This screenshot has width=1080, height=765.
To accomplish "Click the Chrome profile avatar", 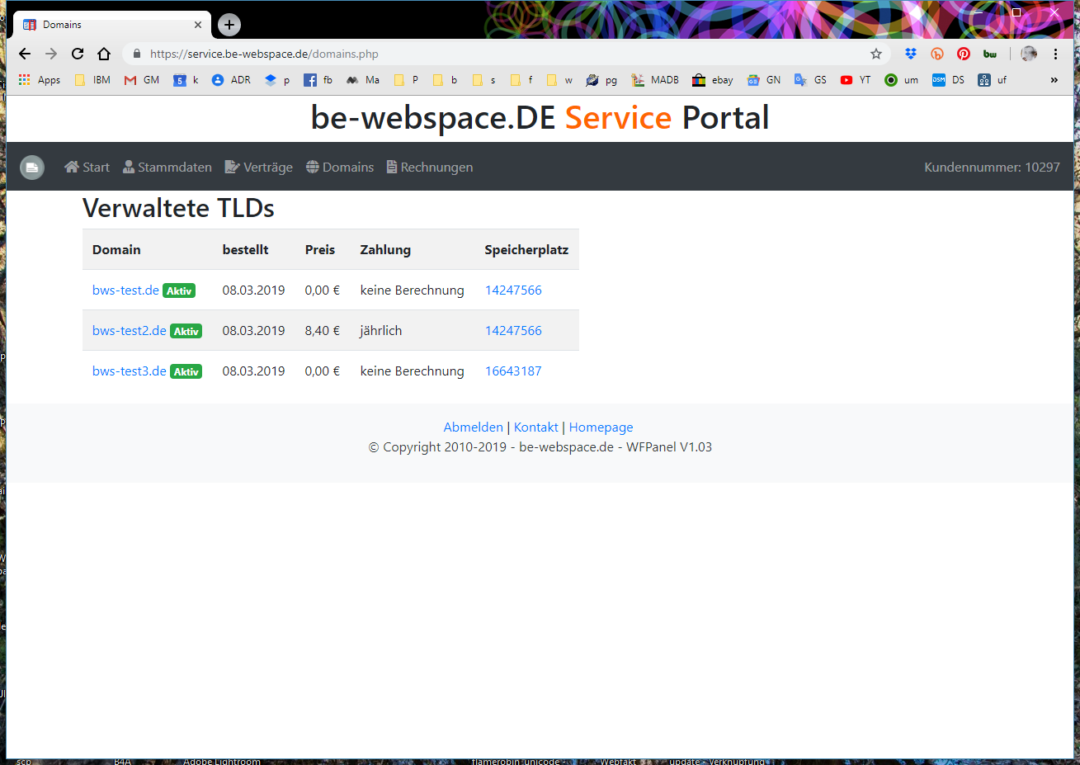I will click(x=1027, y=53).
